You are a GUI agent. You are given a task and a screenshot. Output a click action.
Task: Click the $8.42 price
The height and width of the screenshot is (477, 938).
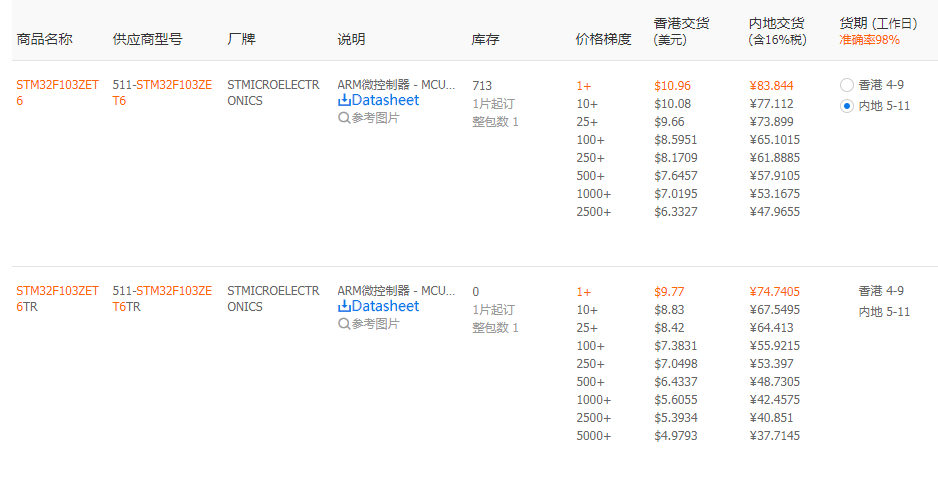(669, 327)
